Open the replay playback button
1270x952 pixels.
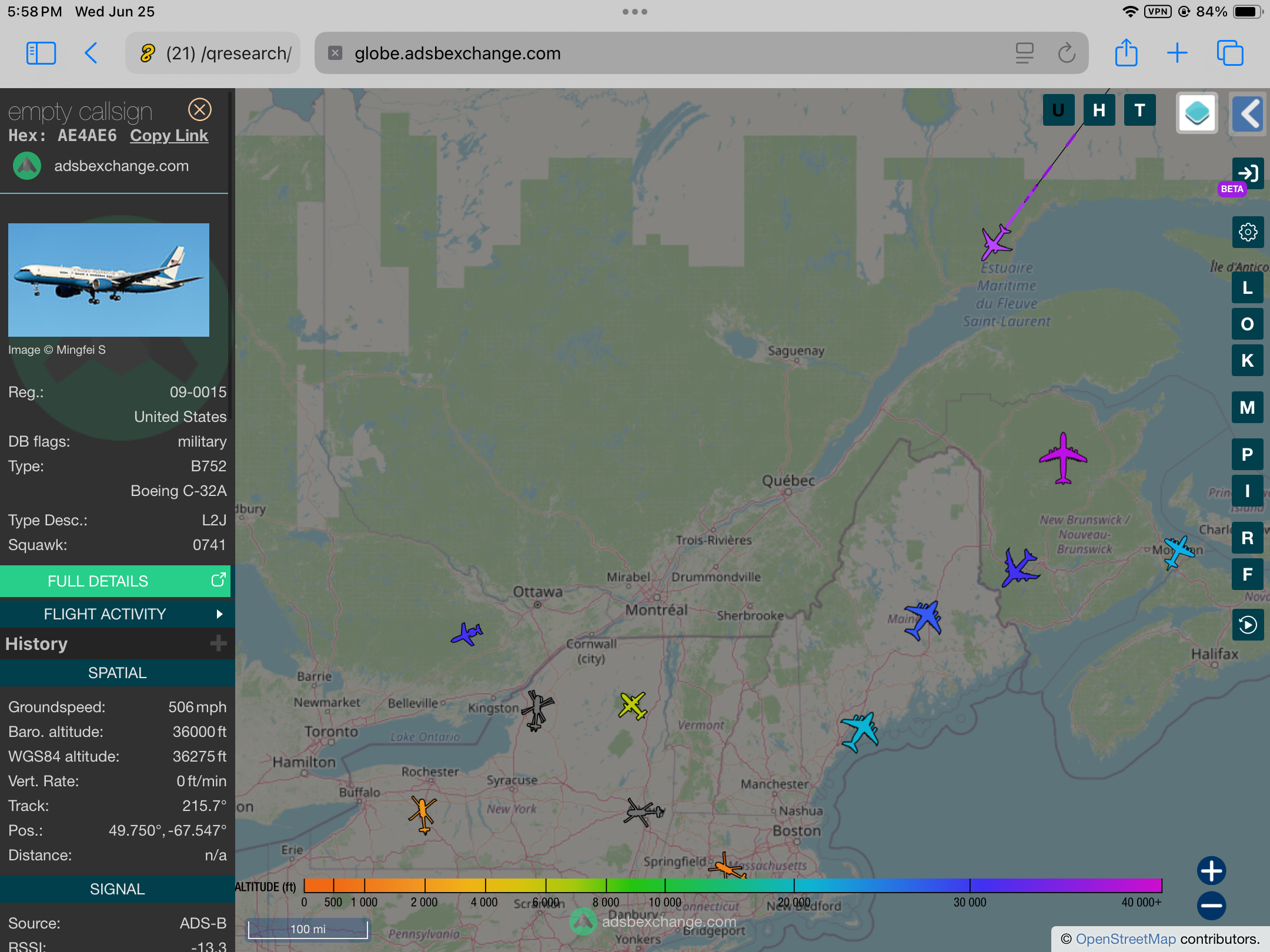(x=1248, y=624)
